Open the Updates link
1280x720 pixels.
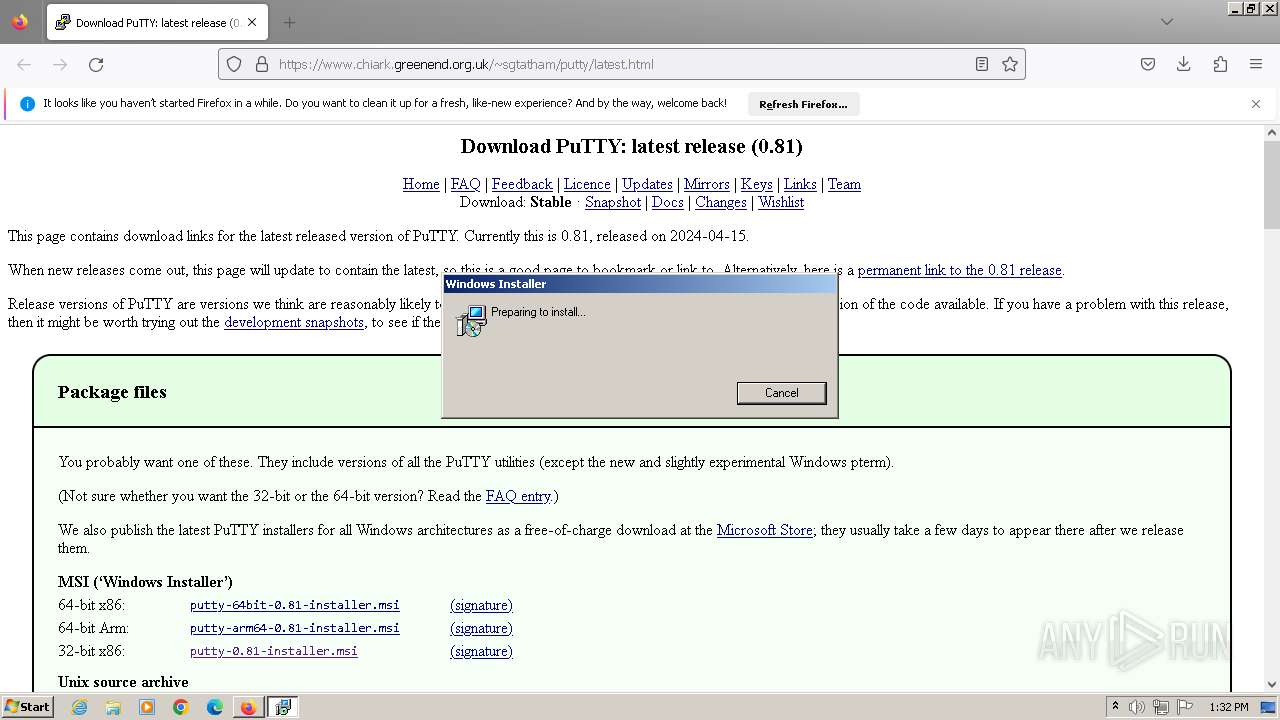647,184
